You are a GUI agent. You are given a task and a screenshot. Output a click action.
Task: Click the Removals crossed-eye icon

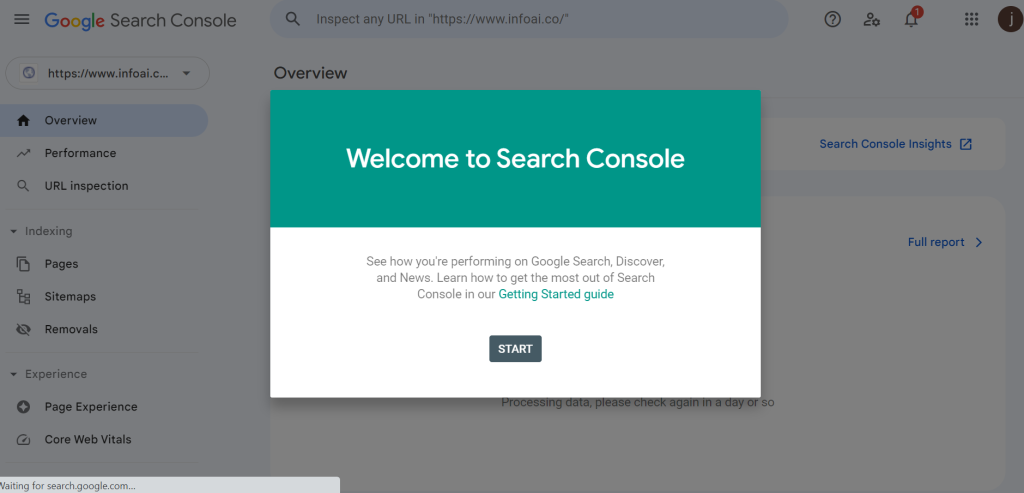click(24, 329)
